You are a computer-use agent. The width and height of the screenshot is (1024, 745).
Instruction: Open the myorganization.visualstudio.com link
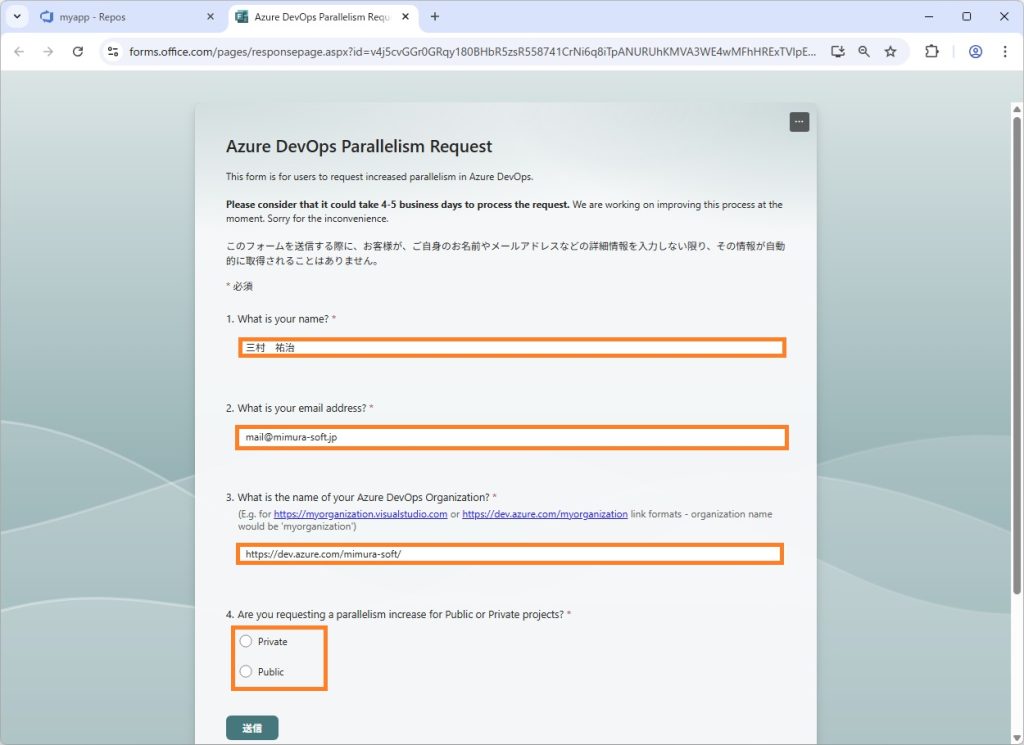click(360, 514)
